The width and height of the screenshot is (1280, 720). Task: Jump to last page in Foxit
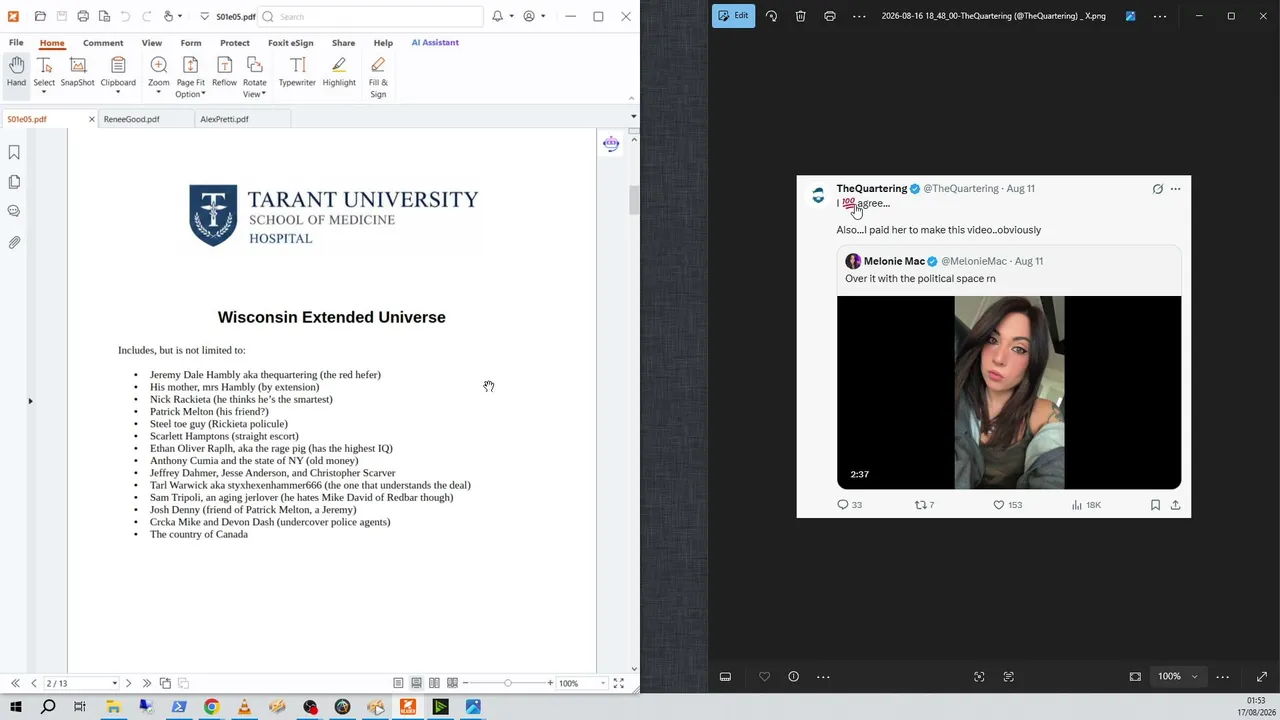click(x=147, y=683)
